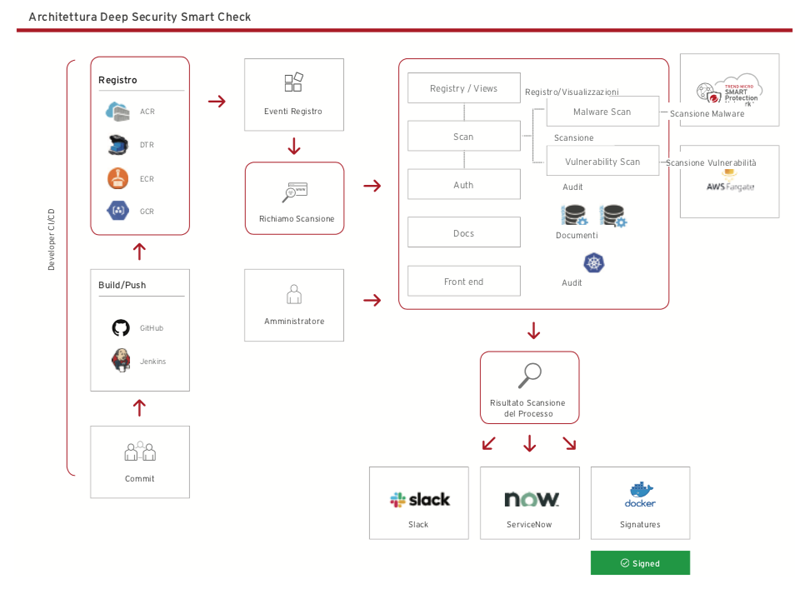Click the 'Registro' panel heading
Screen dimensions: 800x594
pyautogui.click(x=118, y=80)
